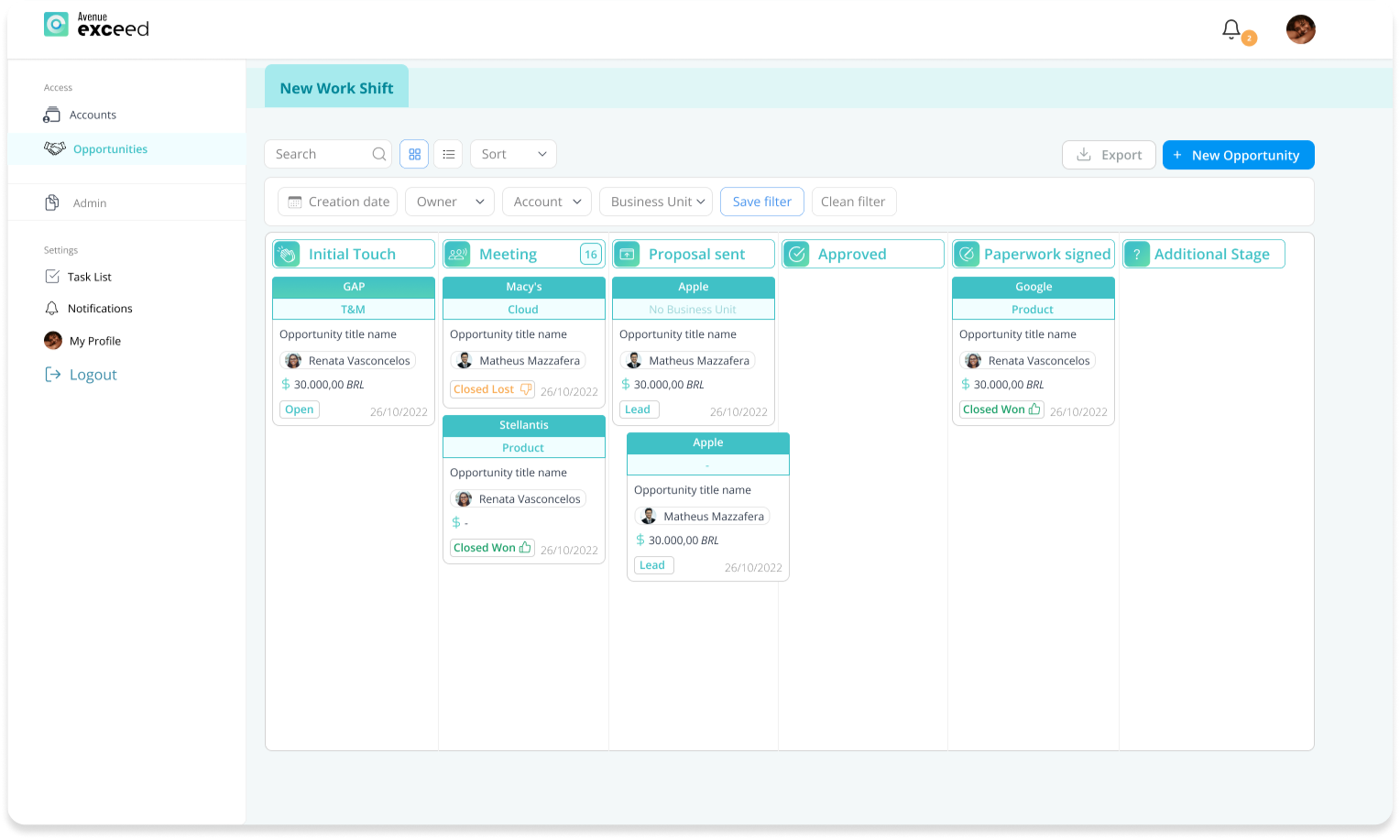The height and width of the screenshot is (840, 1400).
Task: Click the Export download icon
Action: (1084, 154)
